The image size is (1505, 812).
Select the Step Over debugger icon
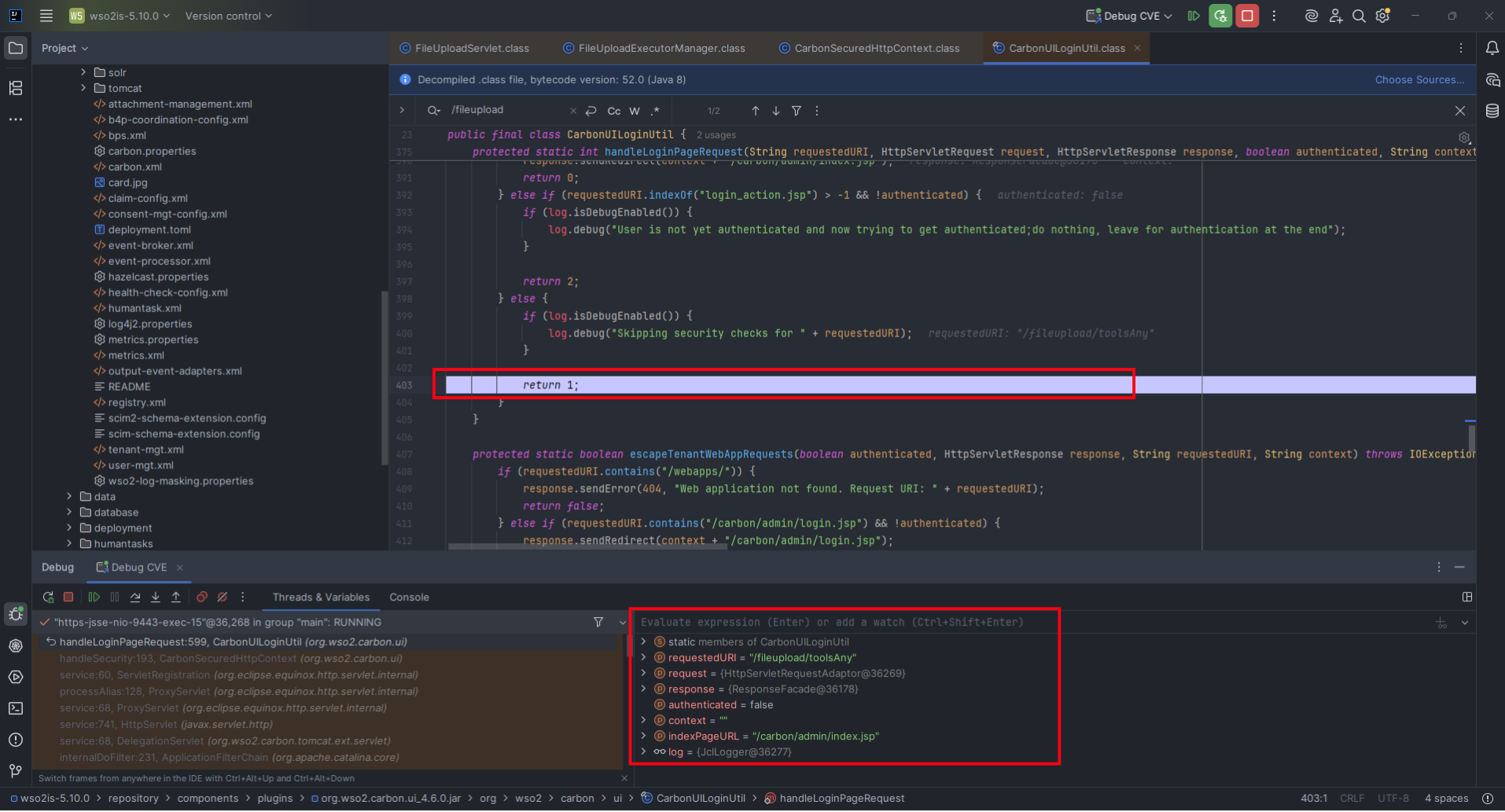134,597
